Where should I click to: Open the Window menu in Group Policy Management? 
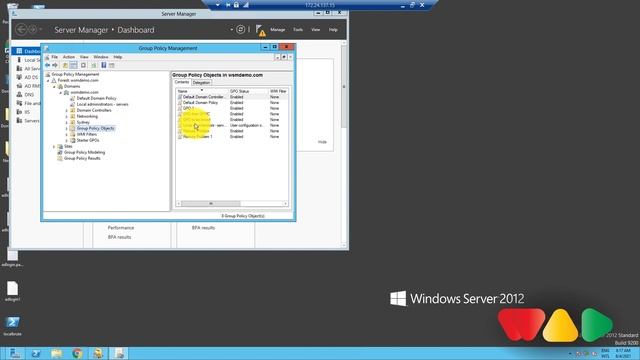pos(101,57)
